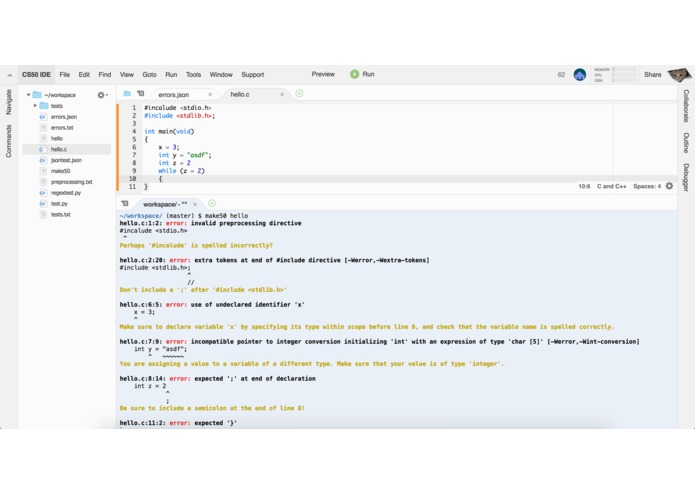Open the Edit menu
This screenshot has height=494, width=695.
tap(84, 75)
